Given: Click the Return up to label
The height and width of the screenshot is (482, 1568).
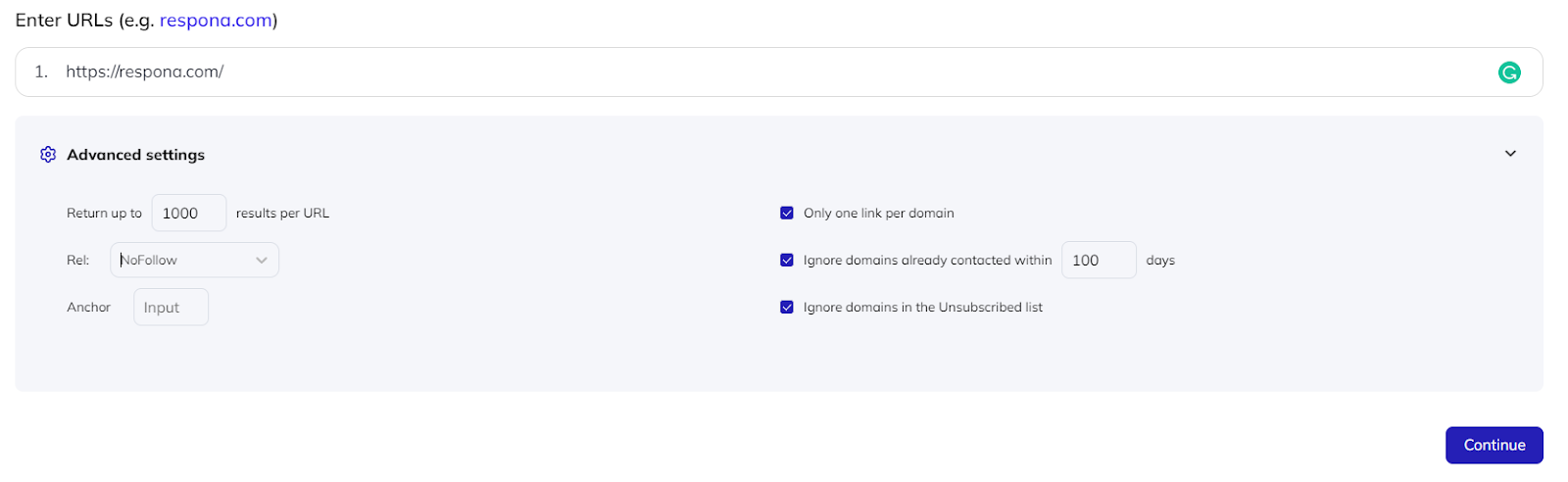Looking at the screenshot, I should (104, 213).
